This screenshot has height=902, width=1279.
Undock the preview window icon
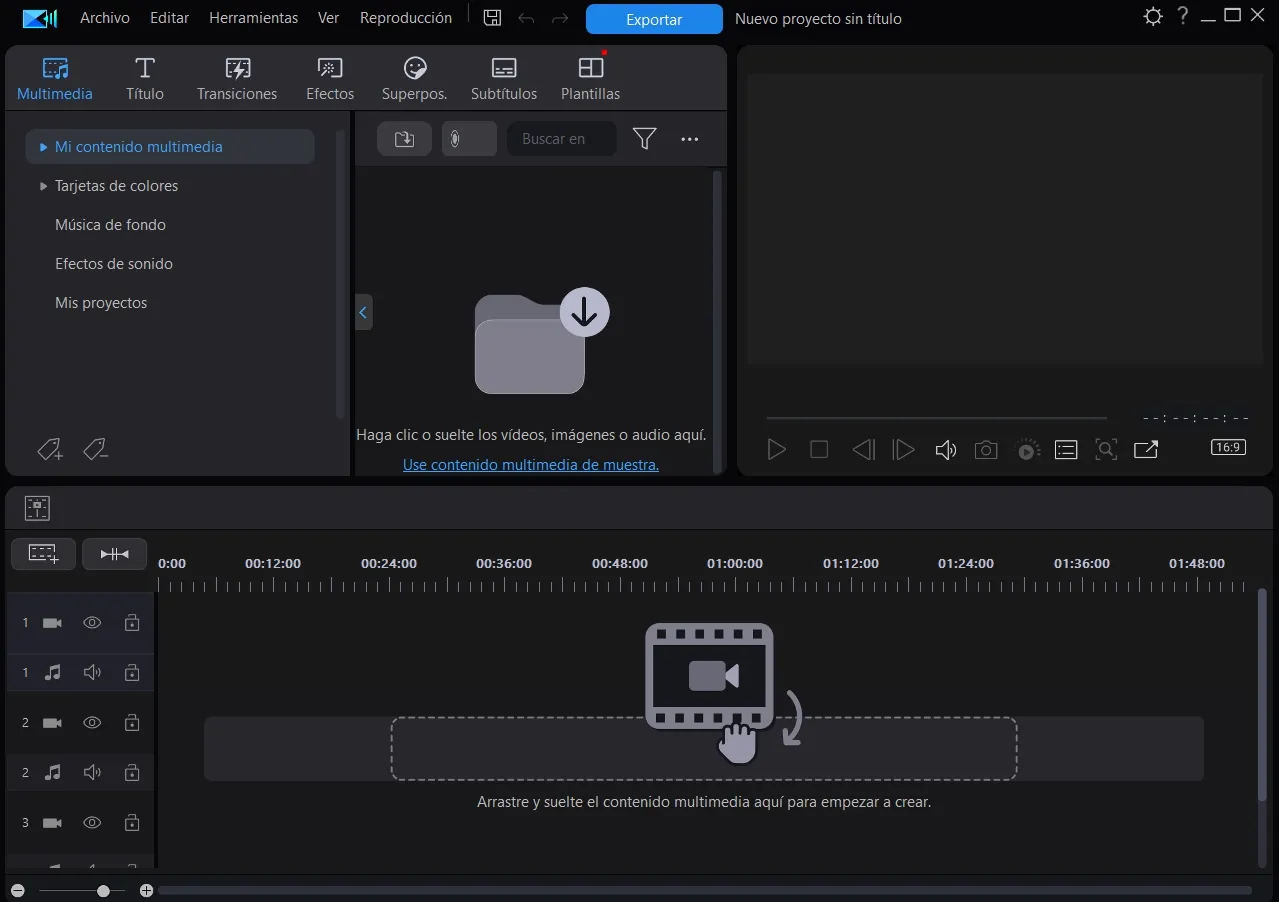pos(1146,450)
